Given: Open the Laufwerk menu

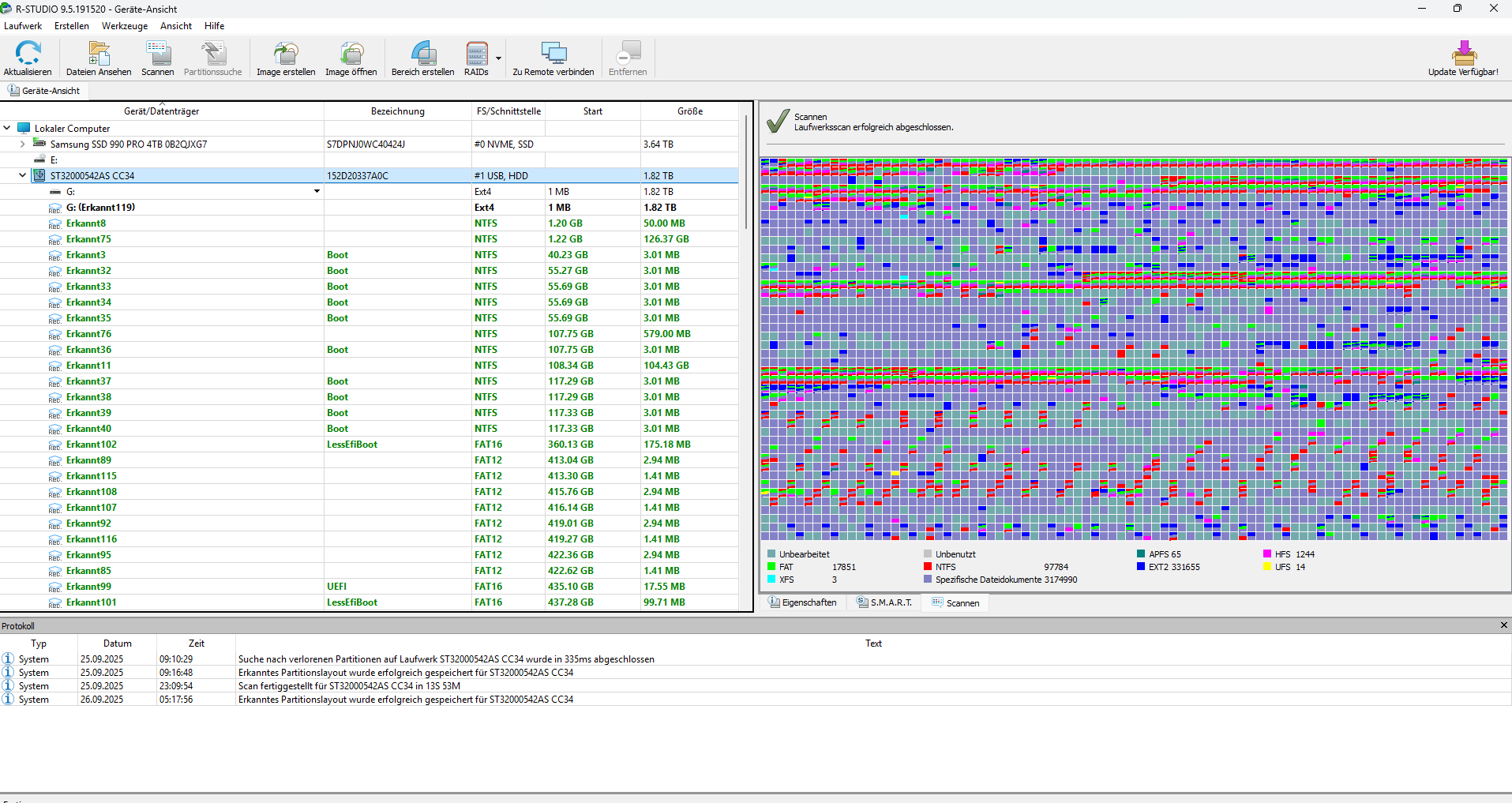Looking at the screenshot, I should coord(23,26).
